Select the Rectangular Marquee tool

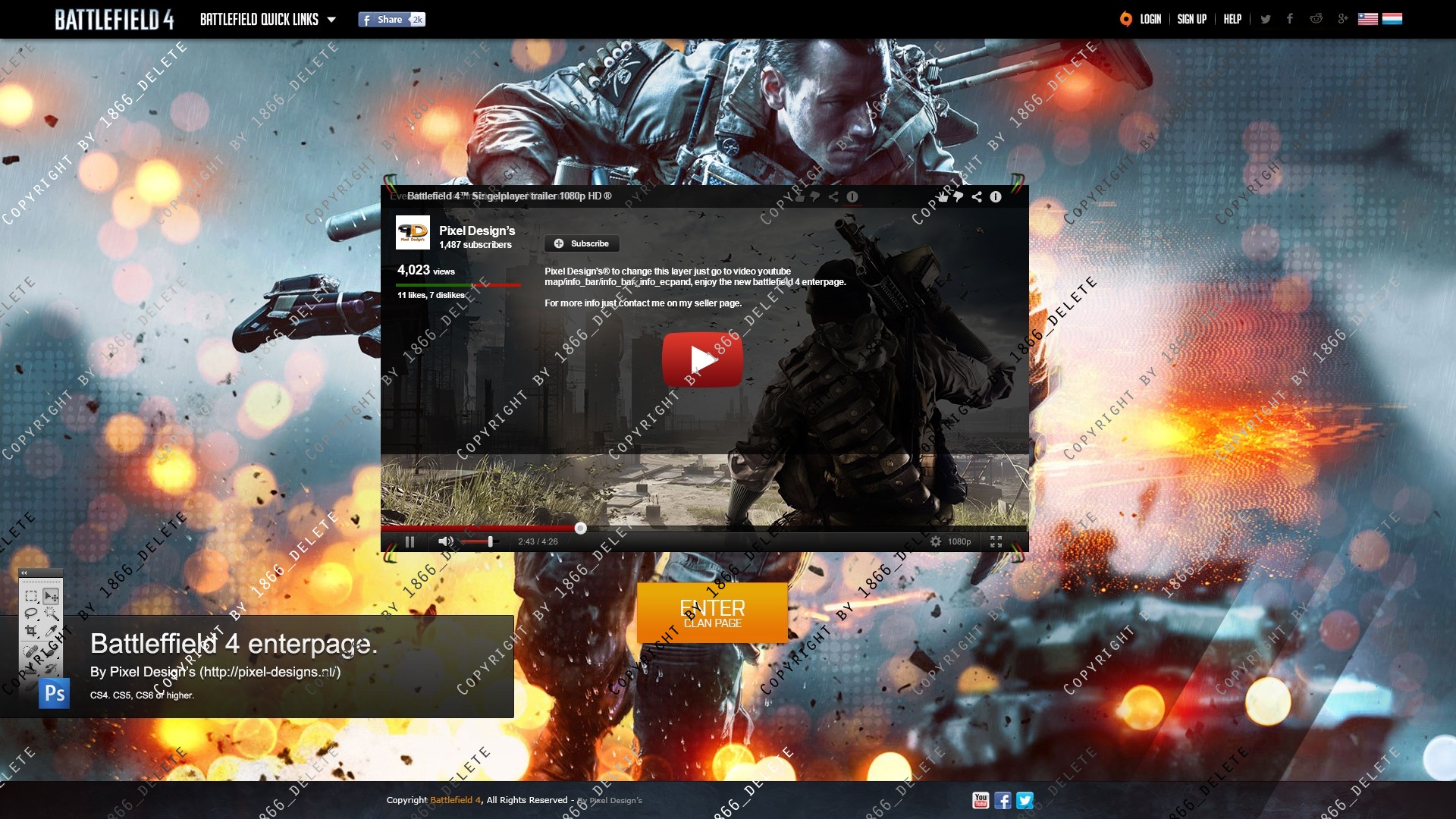(31, 595)
